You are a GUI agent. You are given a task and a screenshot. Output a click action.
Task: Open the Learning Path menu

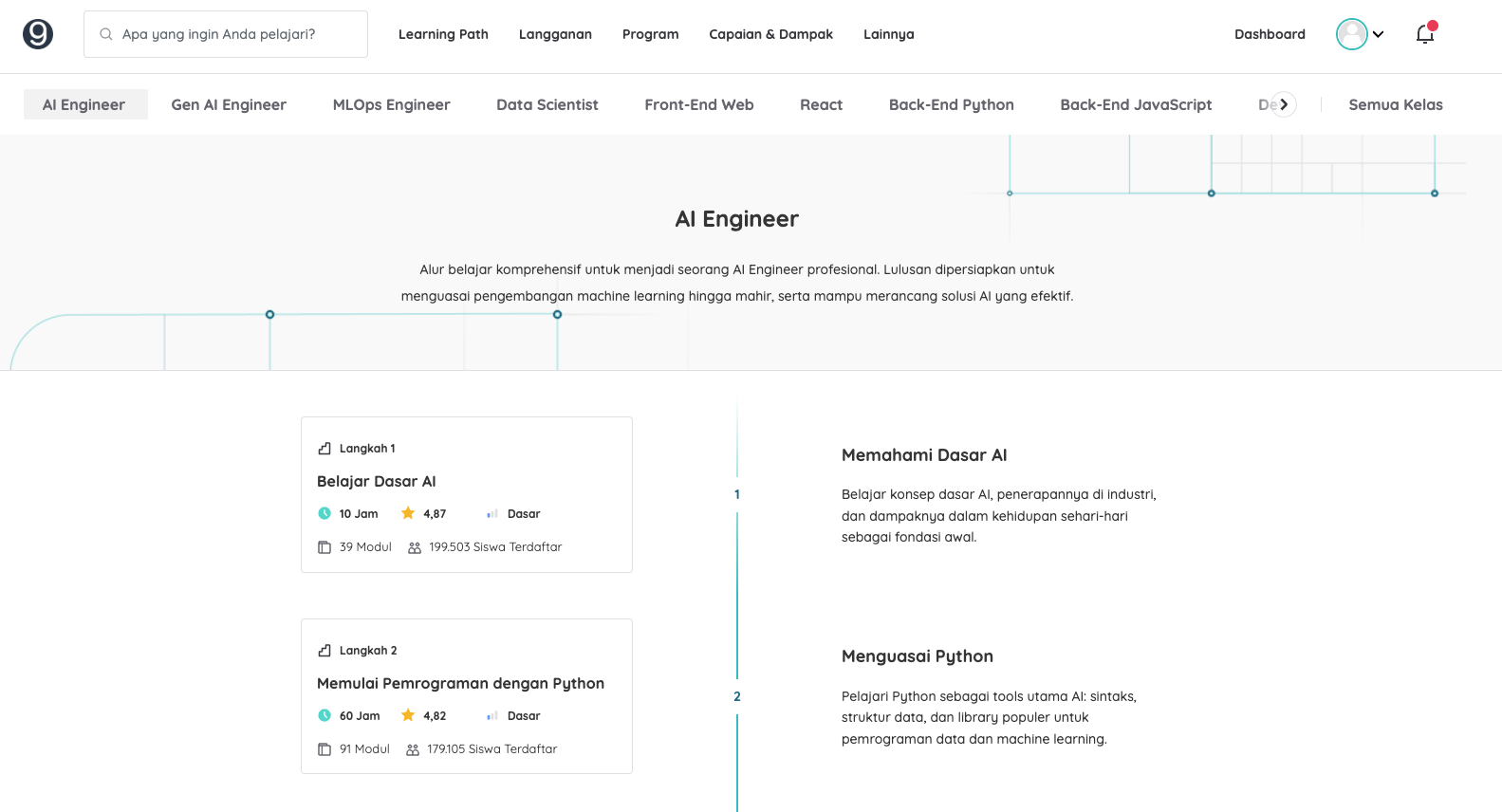pos(443,34)
